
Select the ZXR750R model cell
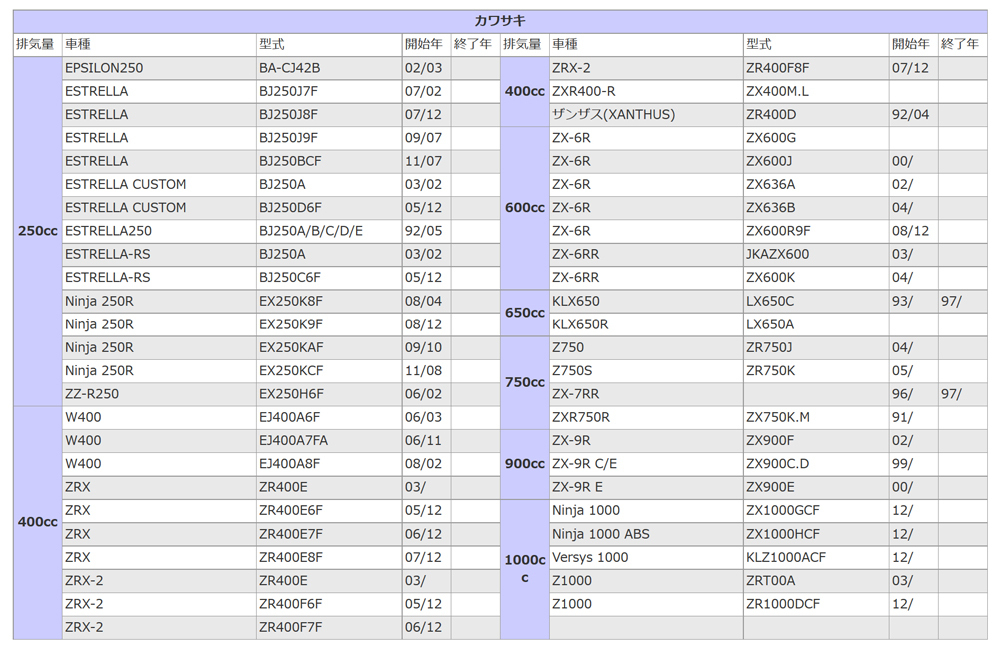(x=646, y=417)
